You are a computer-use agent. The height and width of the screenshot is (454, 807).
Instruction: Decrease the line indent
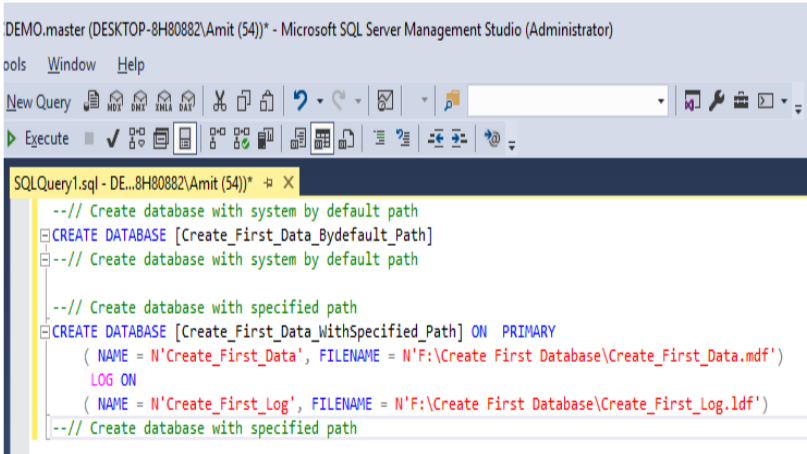coord(435,138)
